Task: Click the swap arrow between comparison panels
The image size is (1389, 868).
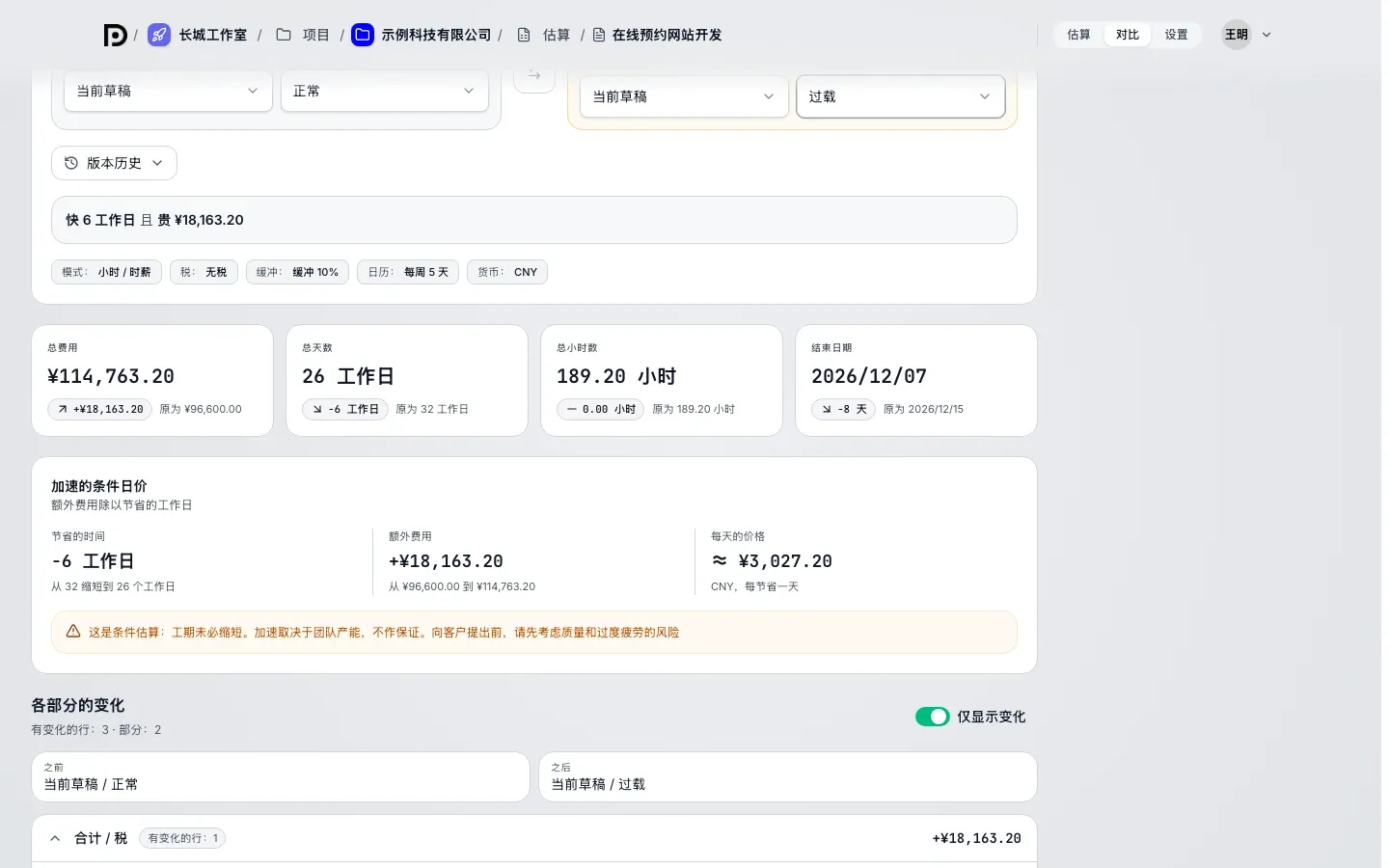Action: (534, 75)
